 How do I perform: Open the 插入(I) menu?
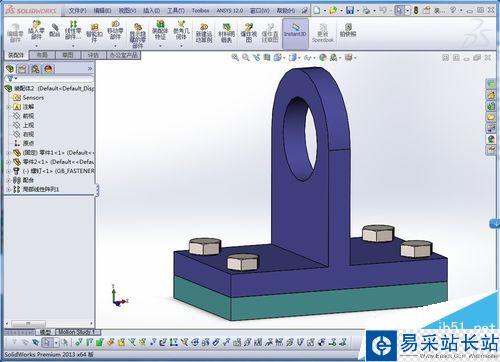(151, 11)
